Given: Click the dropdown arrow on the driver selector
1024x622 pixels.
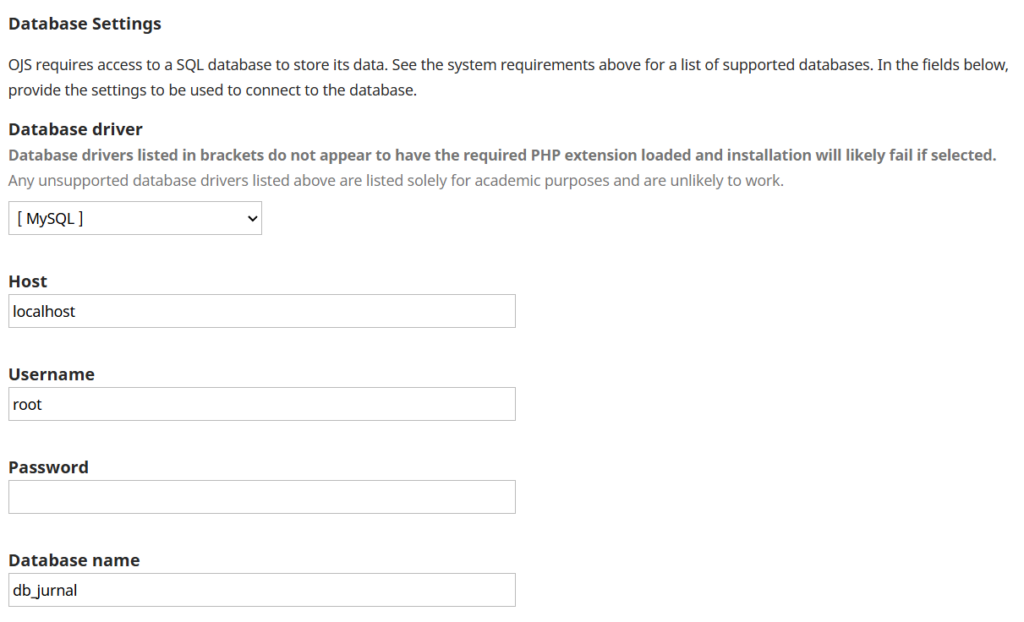Looking at the screenshot, I should click(x=250, y=217).
